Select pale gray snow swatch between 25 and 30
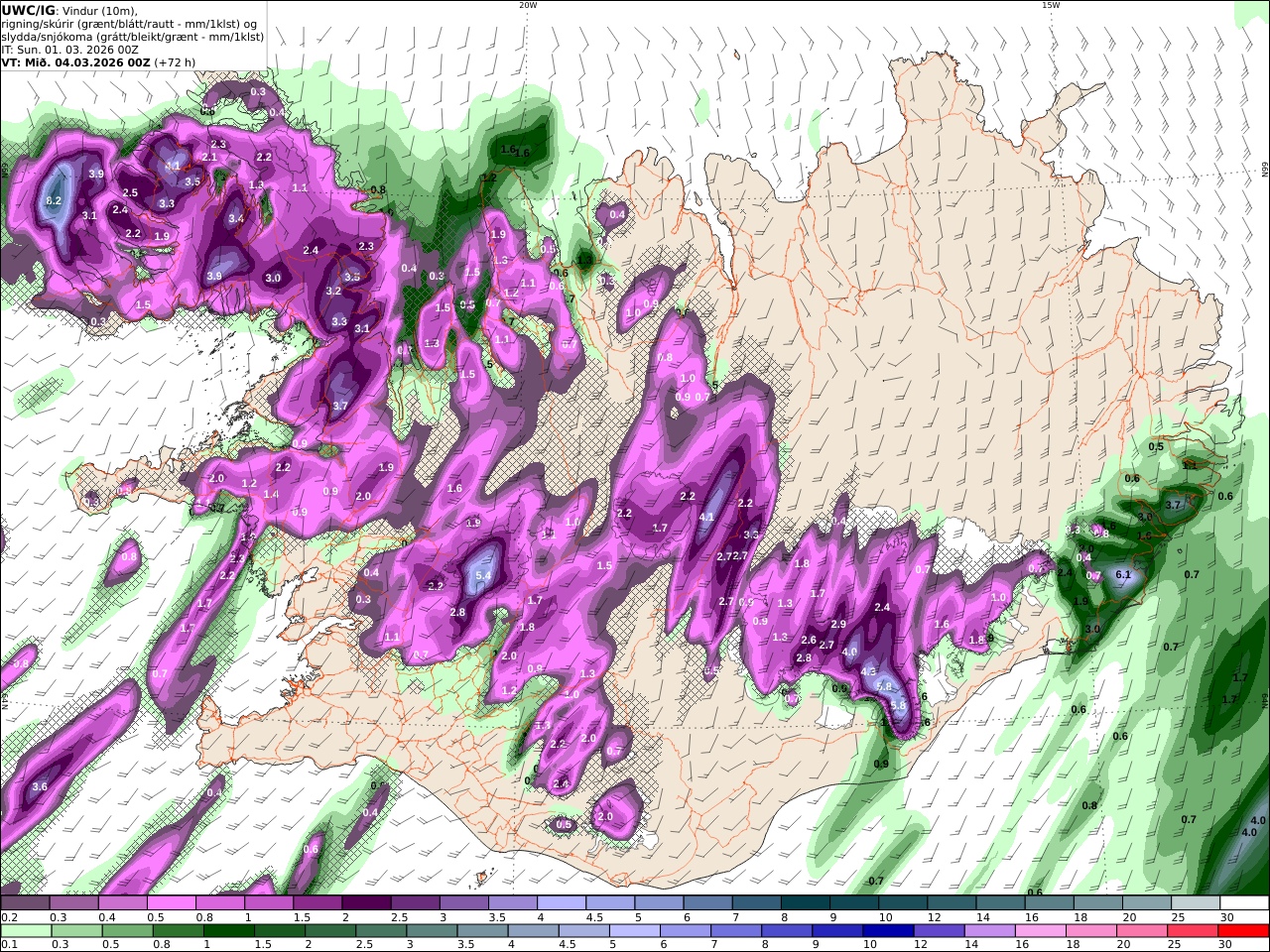 pyautogui.click(x=1196, y=903)
